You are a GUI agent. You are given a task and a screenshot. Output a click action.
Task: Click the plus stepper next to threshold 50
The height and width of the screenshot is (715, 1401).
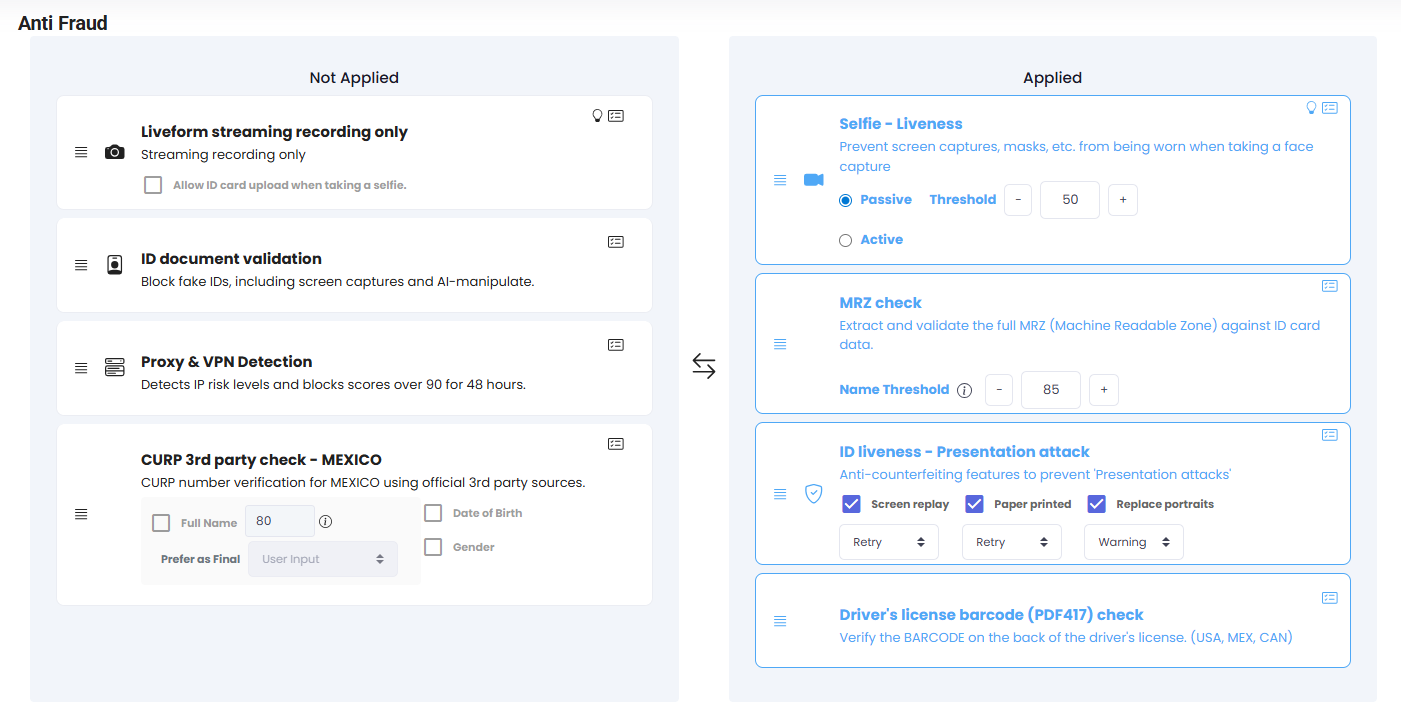(1122, 199)
